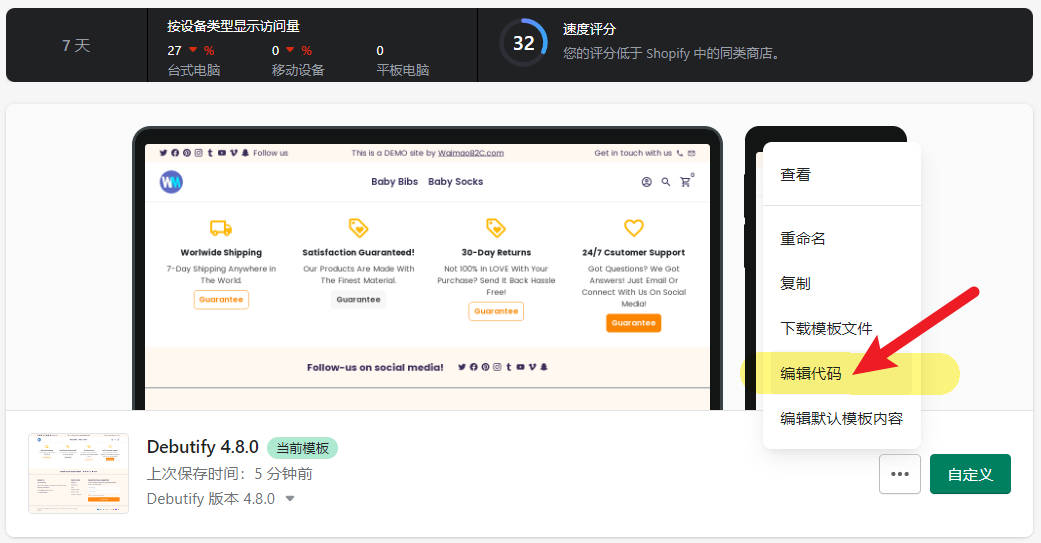The image size is (1041, 543).
Task: Click Guarantee button under 30-Day Returns
Action: click(496, 311)
